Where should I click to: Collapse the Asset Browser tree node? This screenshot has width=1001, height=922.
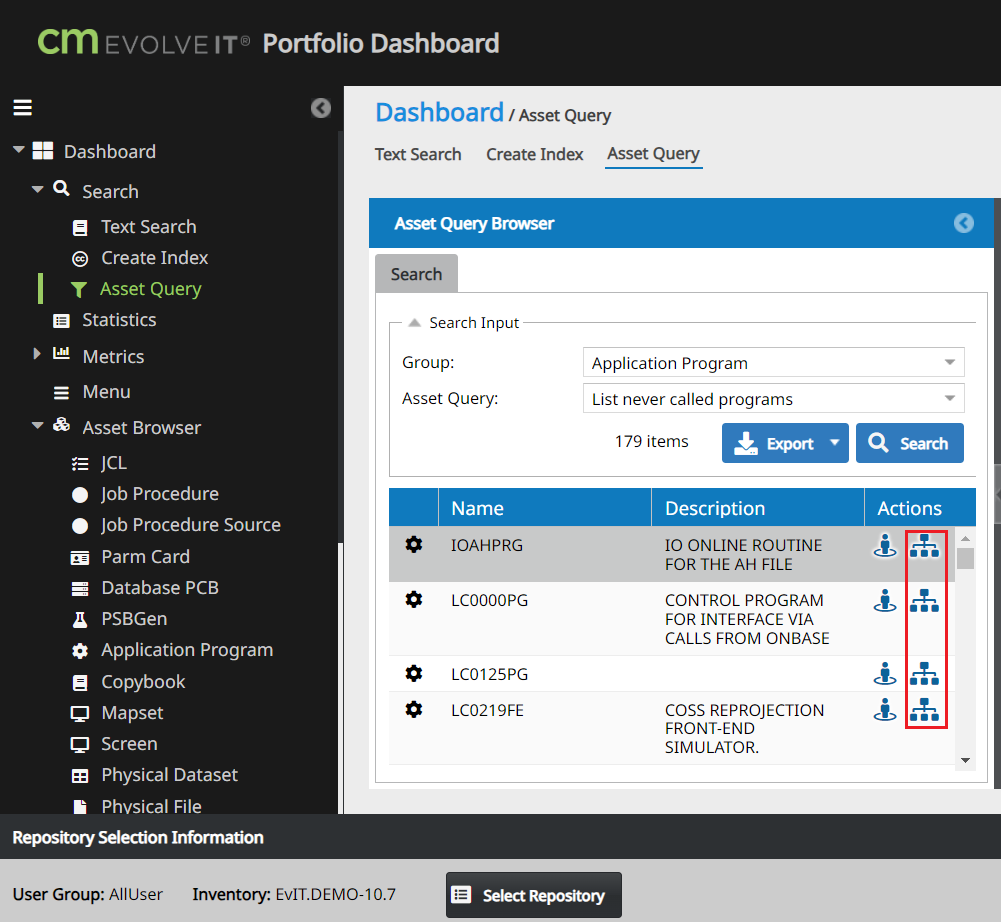[38, 425]
